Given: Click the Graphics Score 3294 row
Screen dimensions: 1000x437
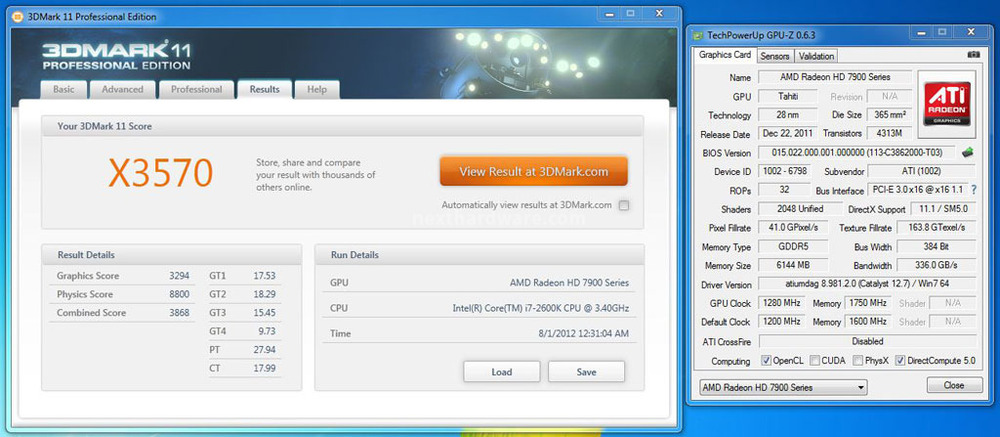Looking at the screenshot, I should click(122, 276).
